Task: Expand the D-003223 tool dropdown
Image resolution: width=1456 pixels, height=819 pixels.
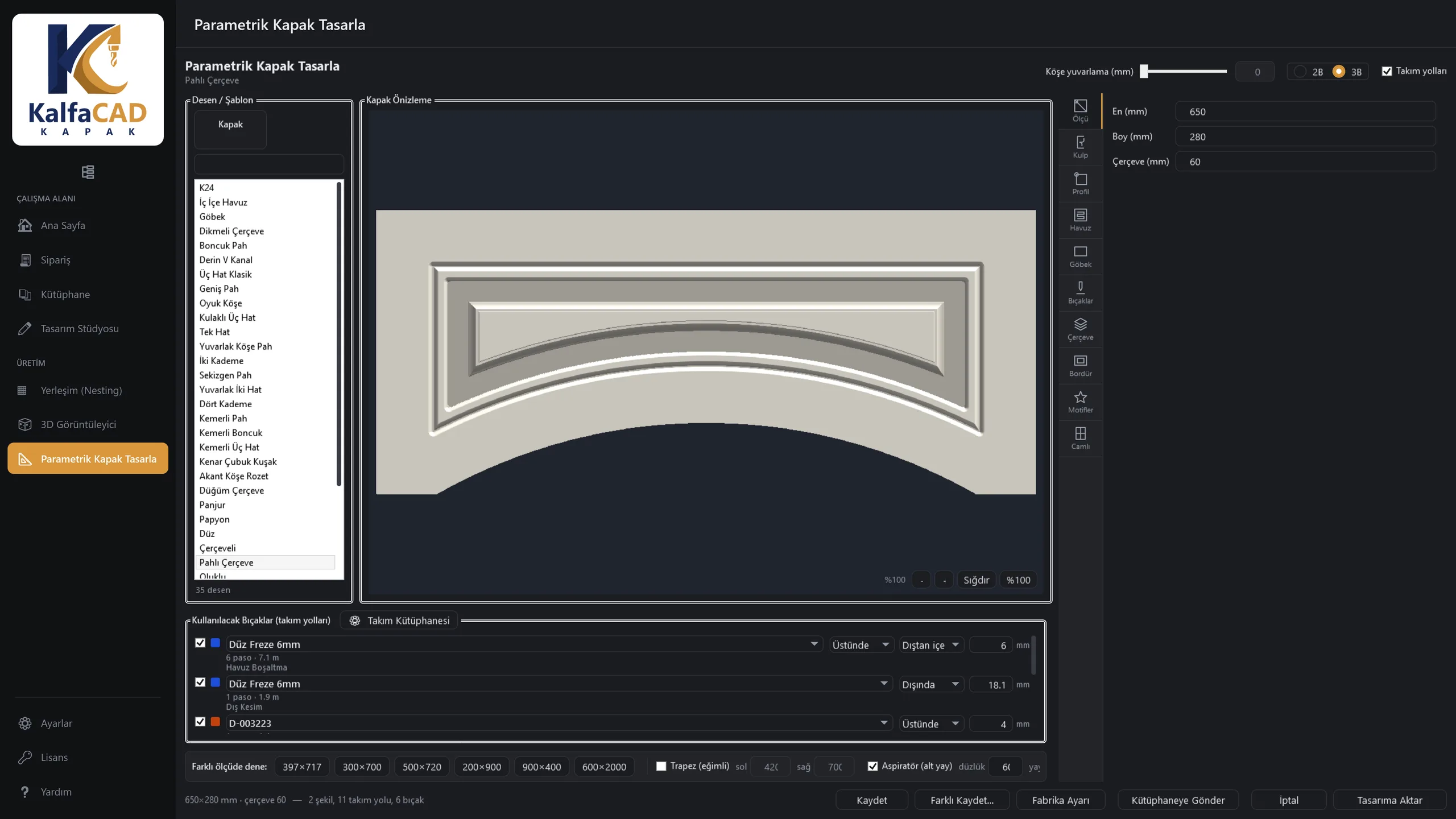Action: (x=559, y=723)
